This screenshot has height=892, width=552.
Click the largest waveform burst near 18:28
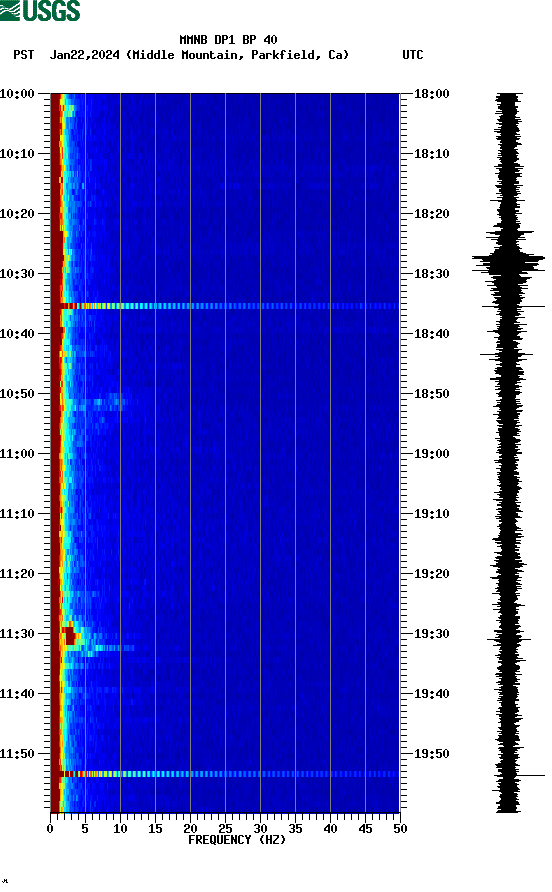pyautogui.click(x=508, y=263)
